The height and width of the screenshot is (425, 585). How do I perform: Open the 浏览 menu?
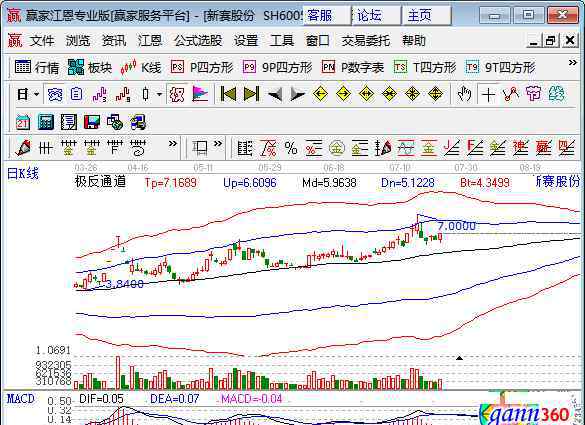(78, 40)
